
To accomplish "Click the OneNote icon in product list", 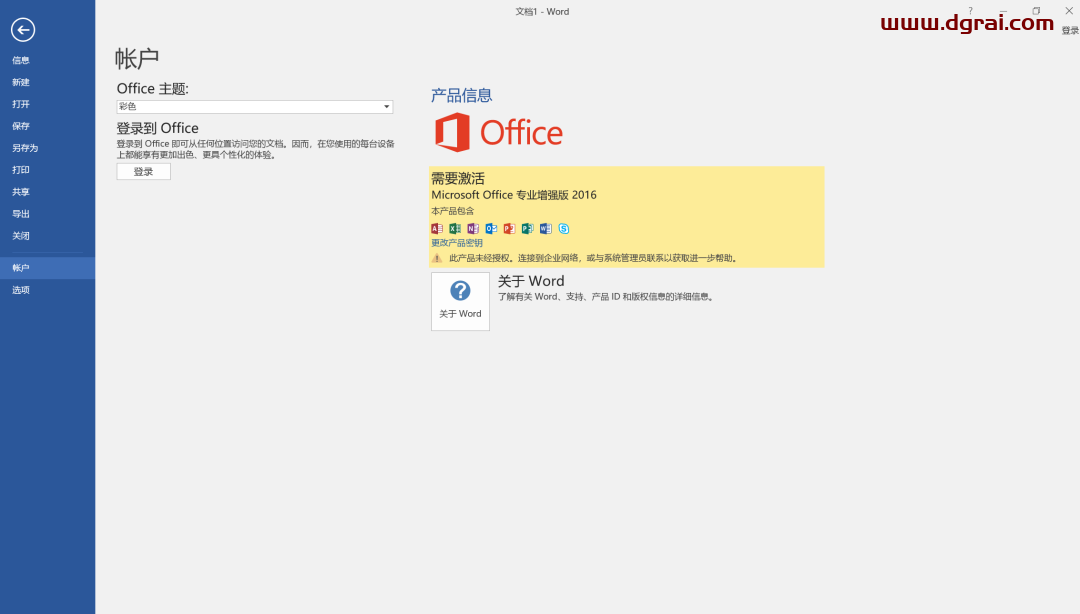I will tap(473, 229).
